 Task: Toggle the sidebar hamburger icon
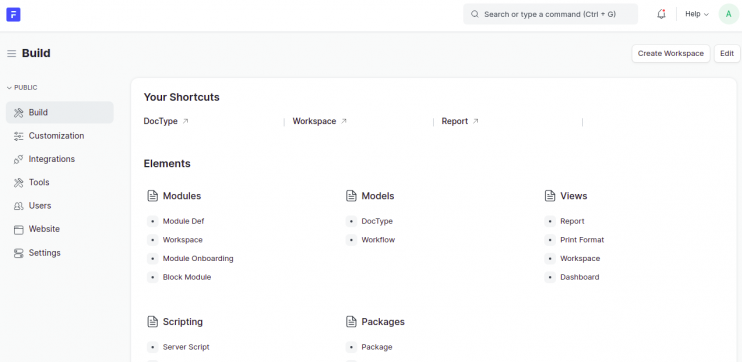[x=12, y=53]
